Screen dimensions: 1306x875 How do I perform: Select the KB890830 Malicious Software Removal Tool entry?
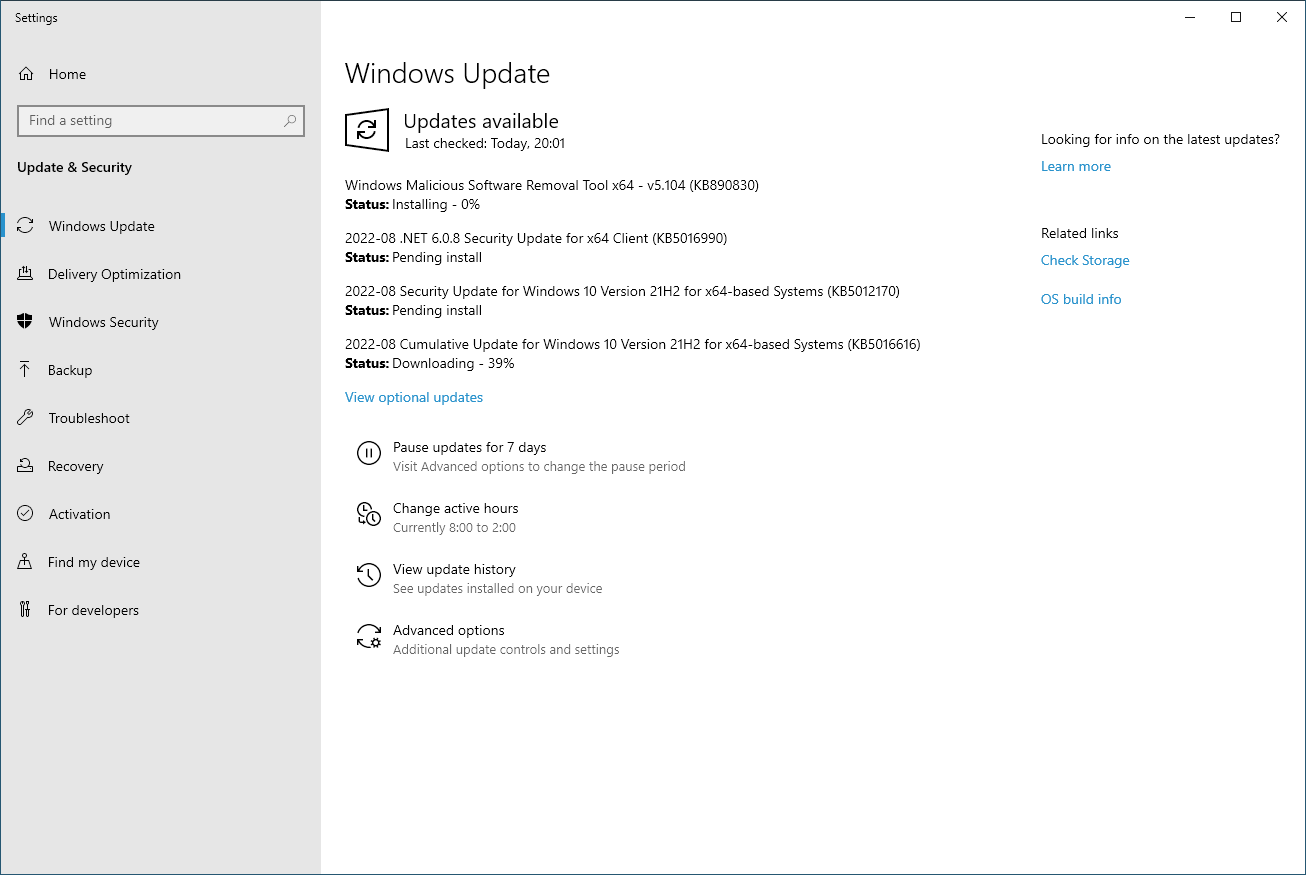[552, 185]
